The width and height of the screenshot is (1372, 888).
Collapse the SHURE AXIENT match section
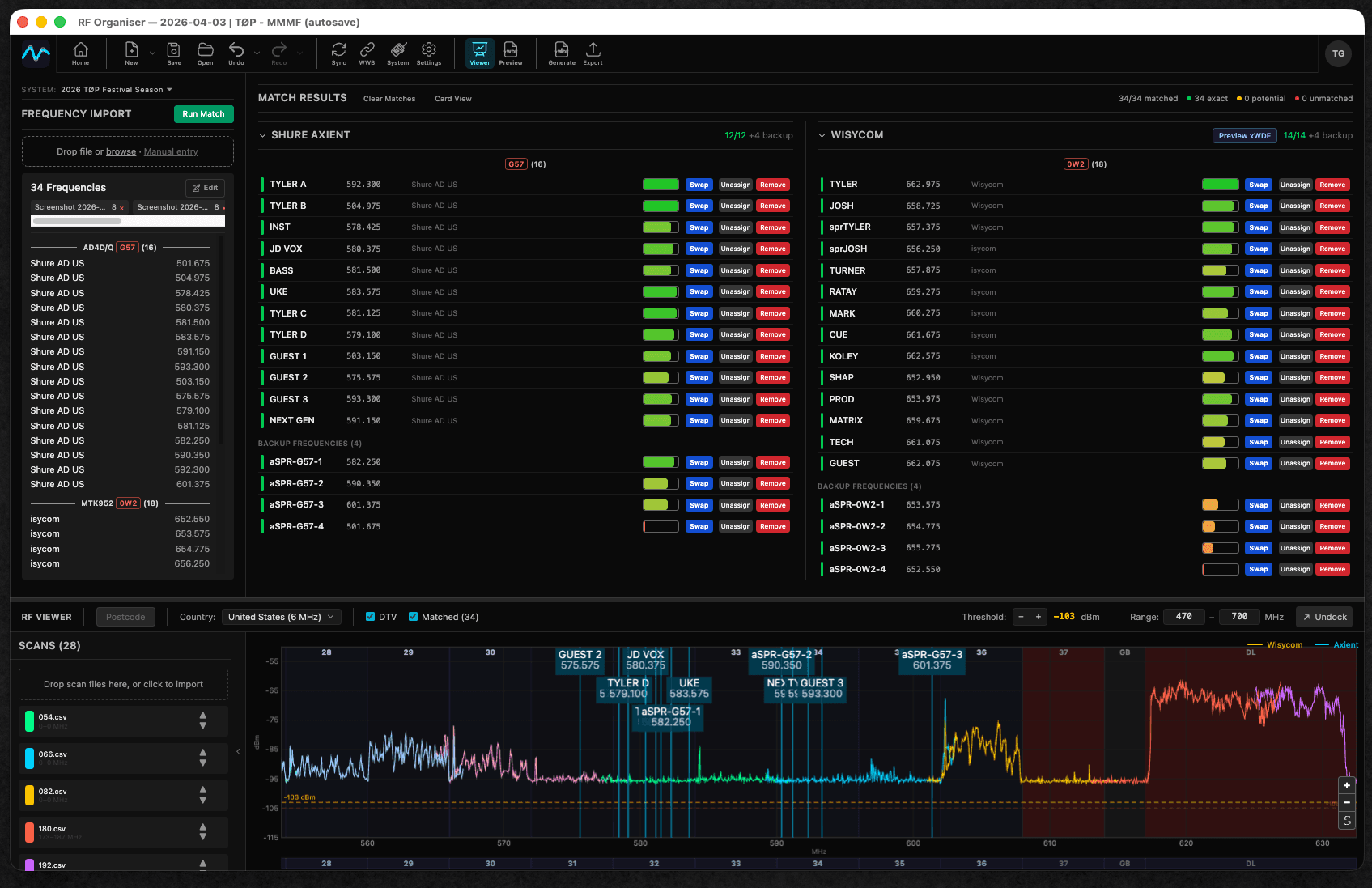pos(262,135)
